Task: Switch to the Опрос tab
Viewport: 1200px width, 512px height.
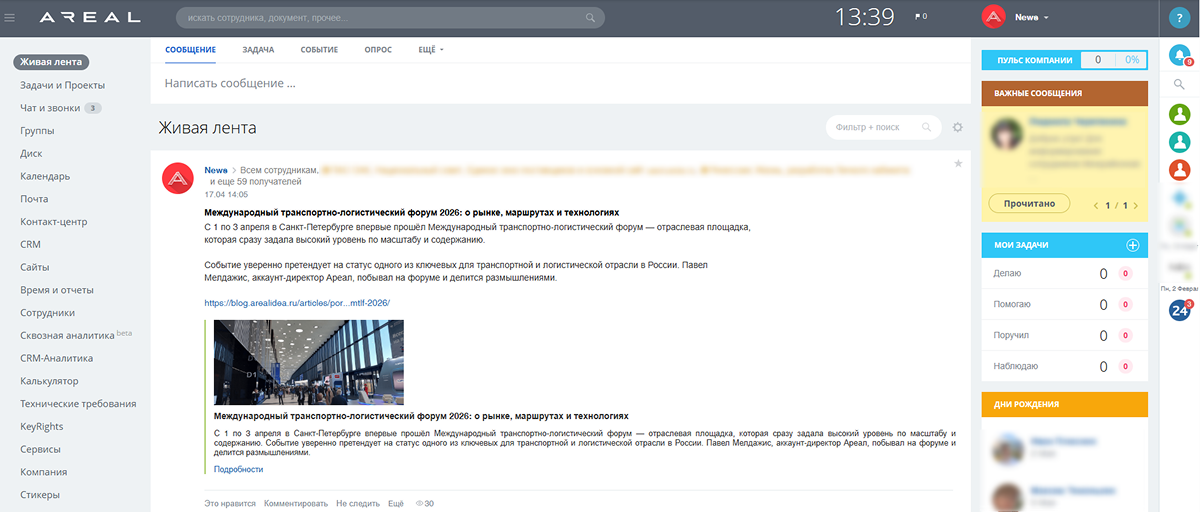Action: [378, 49]
